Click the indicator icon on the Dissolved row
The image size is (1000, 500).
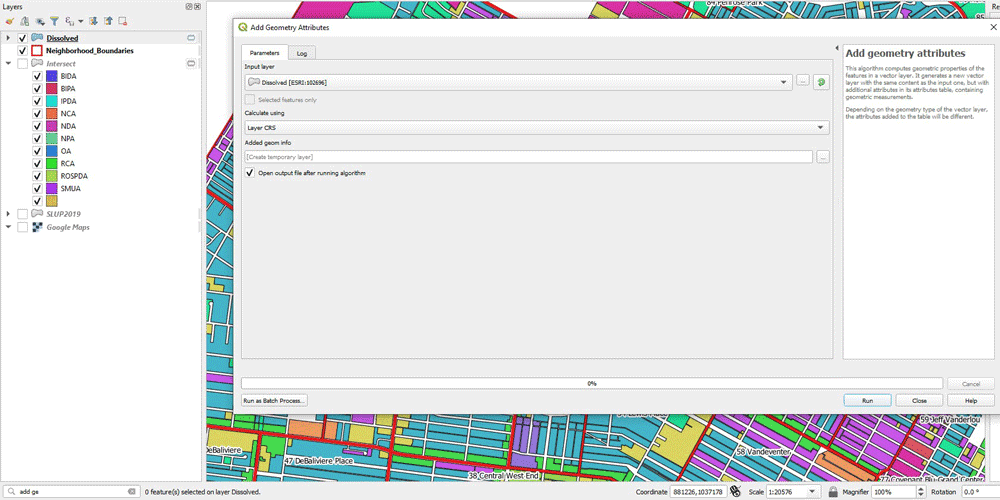click(191, 38)
